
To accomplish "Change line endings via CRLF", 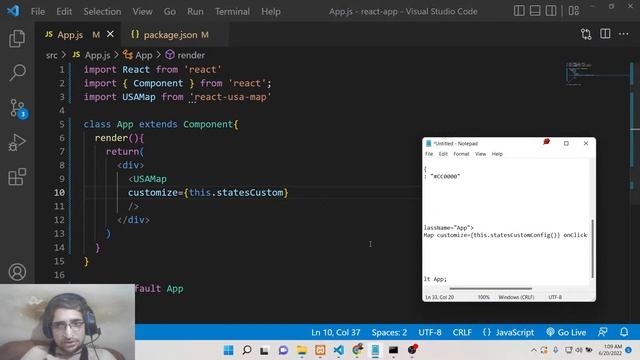I will pyautogui.click(x=462, y=332).
